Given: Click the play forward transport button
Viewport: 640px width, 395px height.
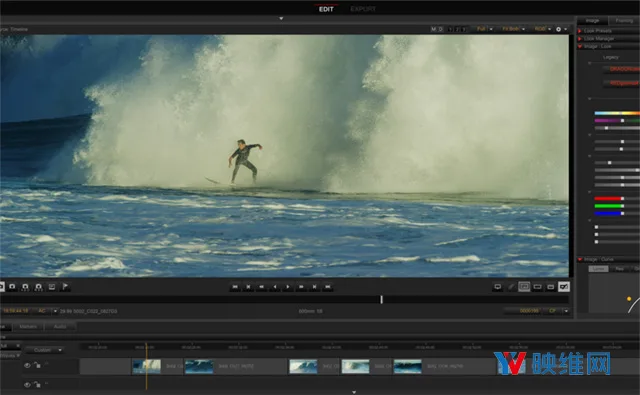Looking at the screenshot, I should point(288,287).
